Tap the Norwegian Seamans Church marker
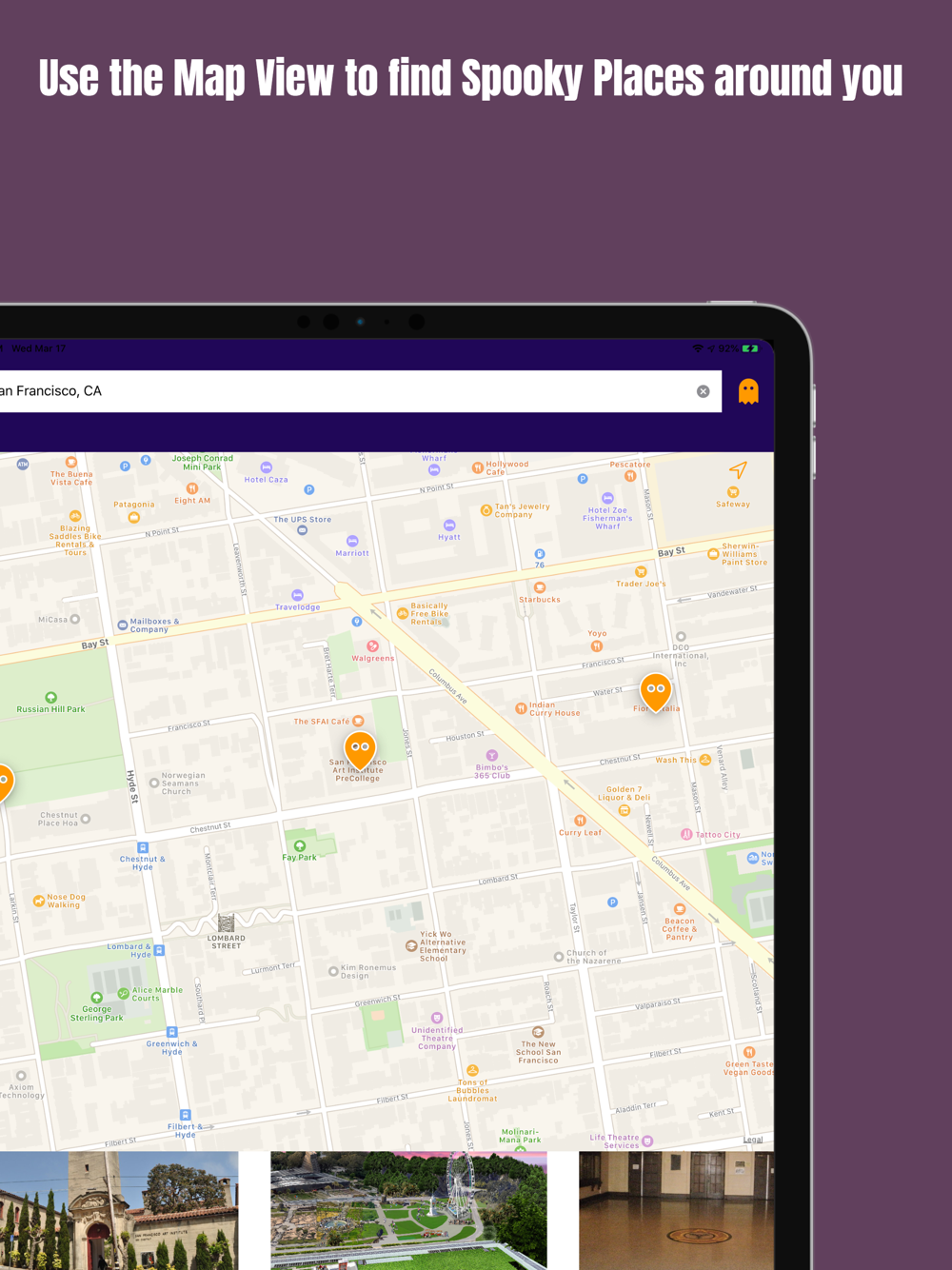The height and width of the screenshot is (1270, 952). 154,783
